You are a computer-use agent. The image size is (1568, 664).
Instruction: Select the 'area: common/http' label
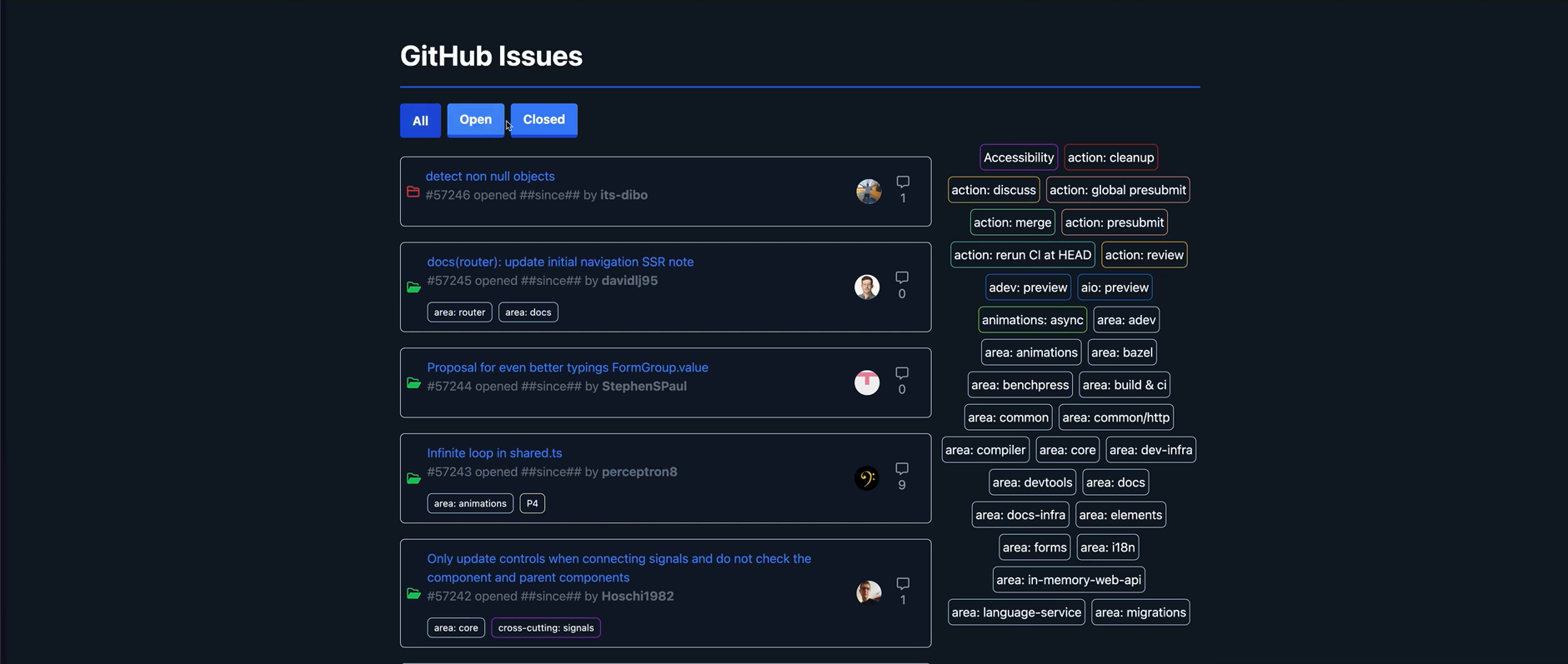coord(1116,417)
